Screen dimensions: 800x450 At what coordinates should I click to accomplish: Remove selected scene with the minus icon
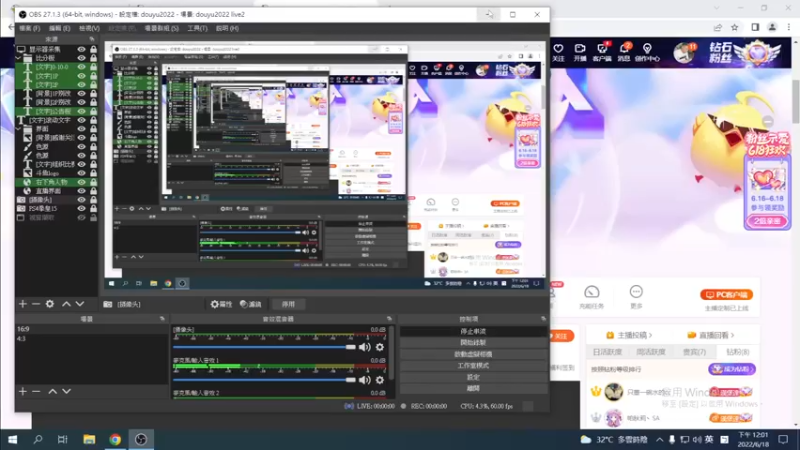[36, 391]
